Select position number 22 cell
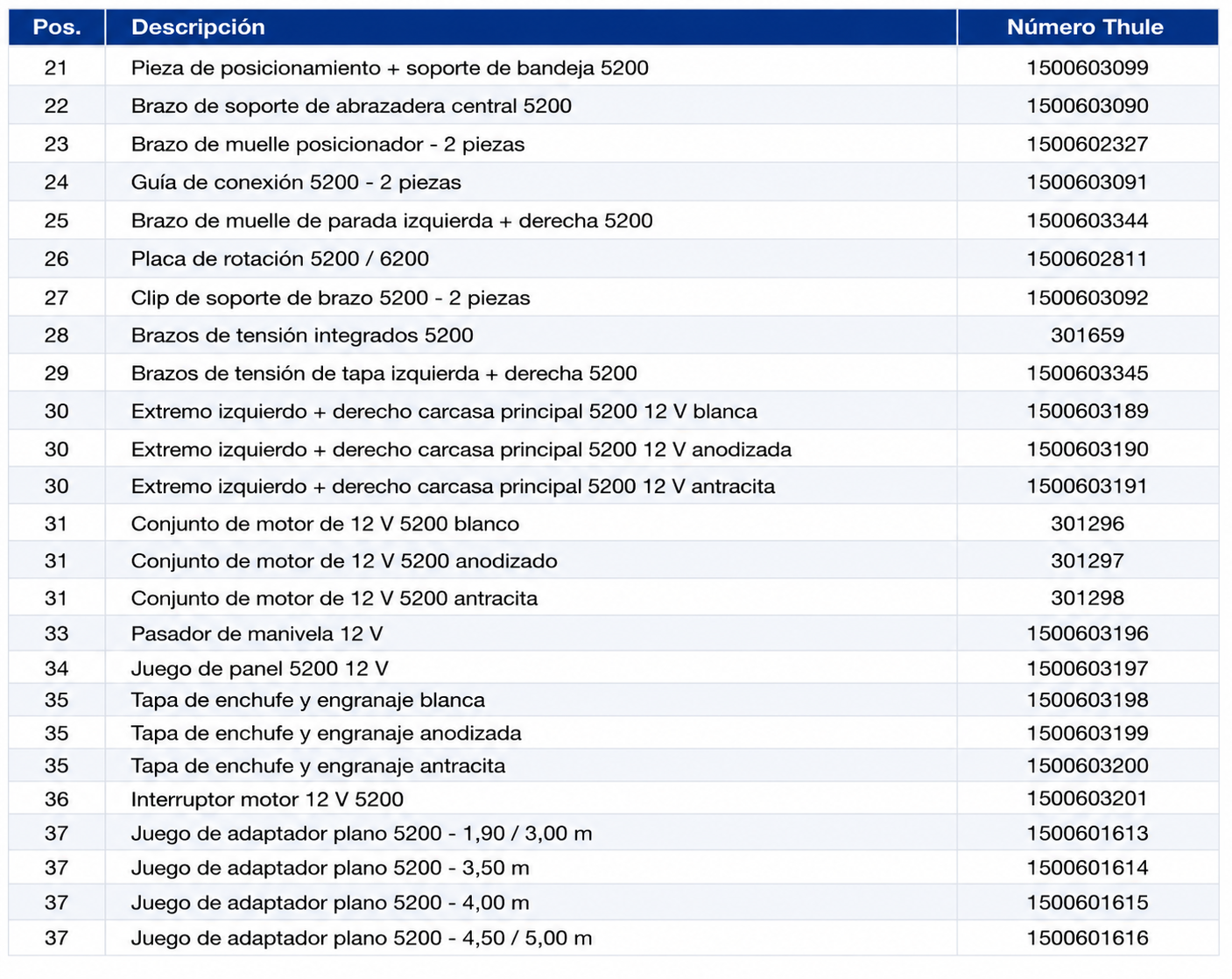Screen dimensions: 1232x979 (57, 106)
